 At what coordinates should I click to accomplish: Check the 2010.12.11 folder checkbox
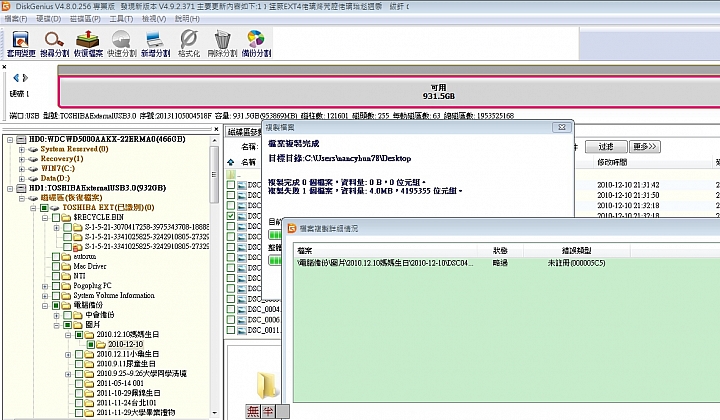(x=79, y=354)
